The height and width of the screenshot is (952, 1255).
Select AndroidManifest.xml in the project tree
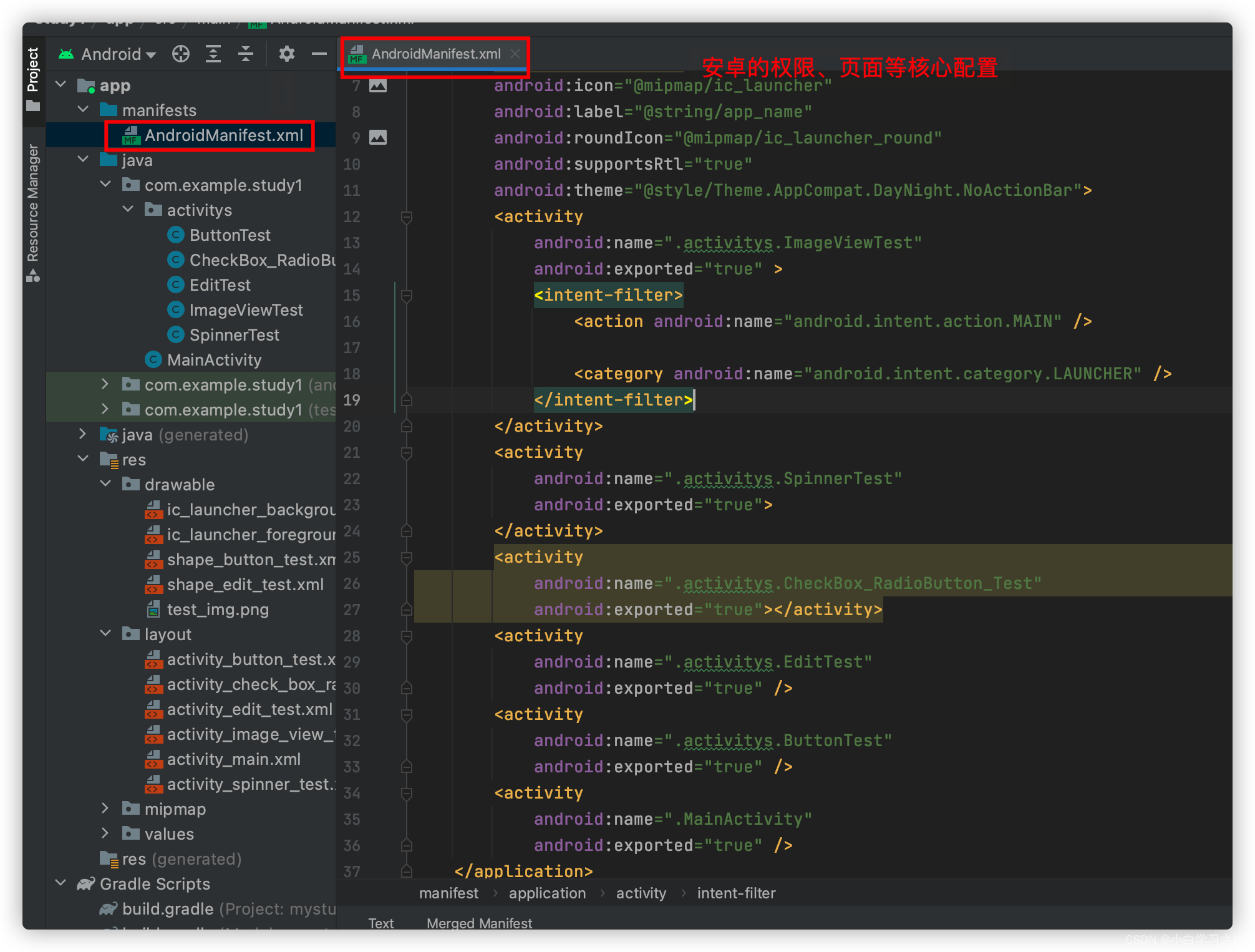pyautogui.click(x=212, y=135)
